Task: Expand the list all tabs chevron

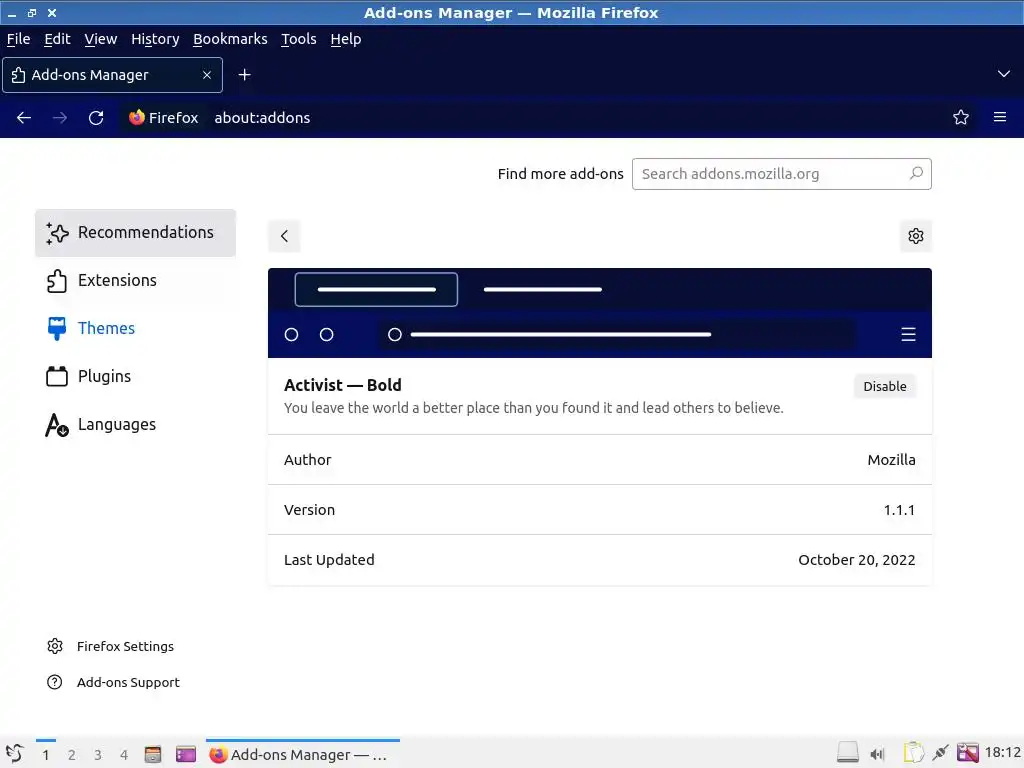Action: (1004, 74)
